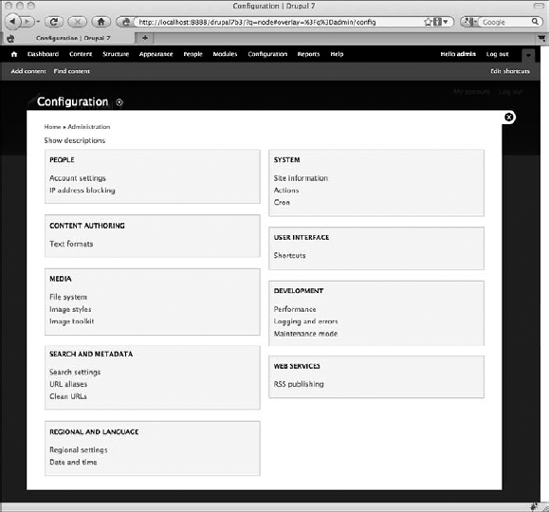
Task: Open Maintenance mode
Action: click(x=306, y=334)
